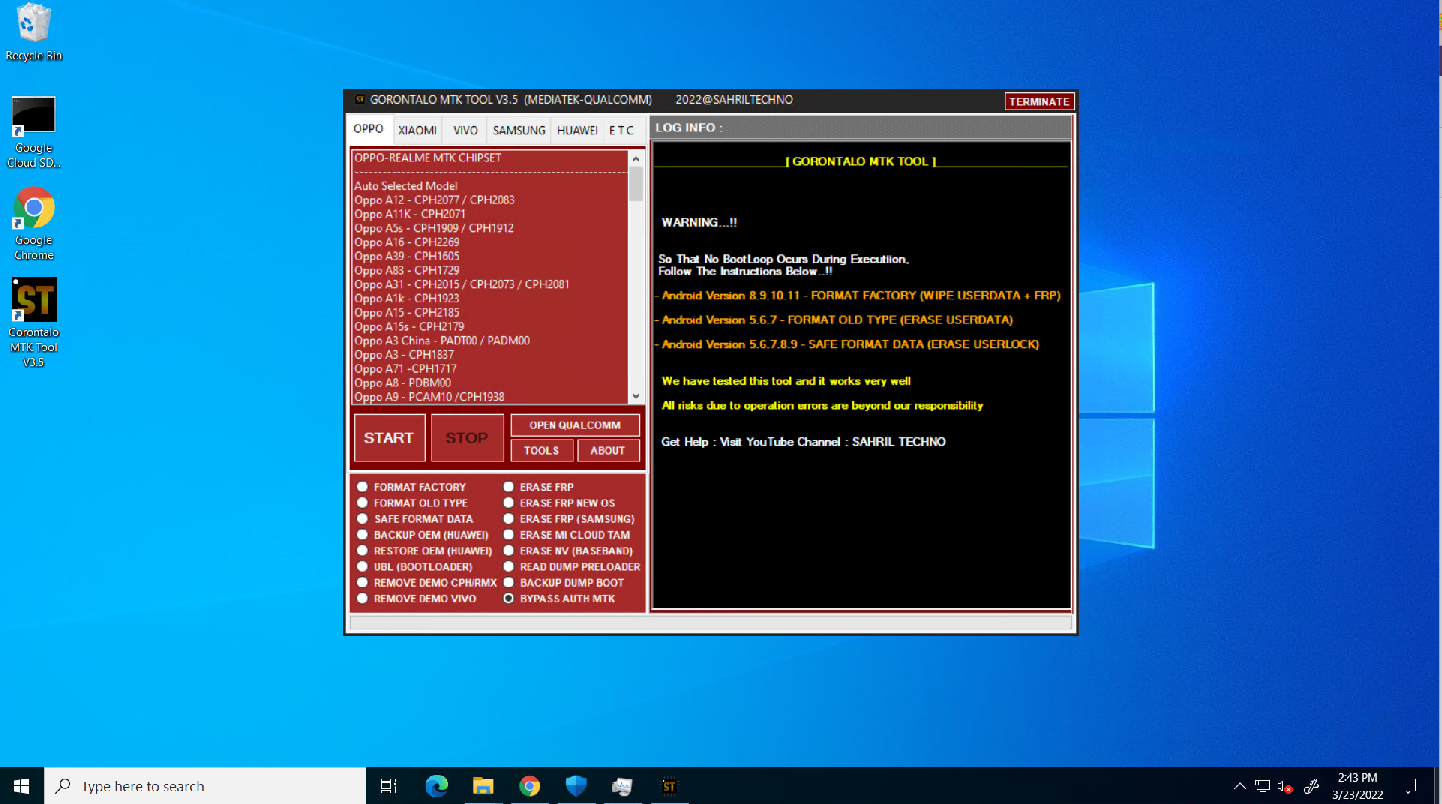Select Oppo A3 China - PADT00 / PADM00
Screen dimensions: 1442x804
click(x=442, y=340)
